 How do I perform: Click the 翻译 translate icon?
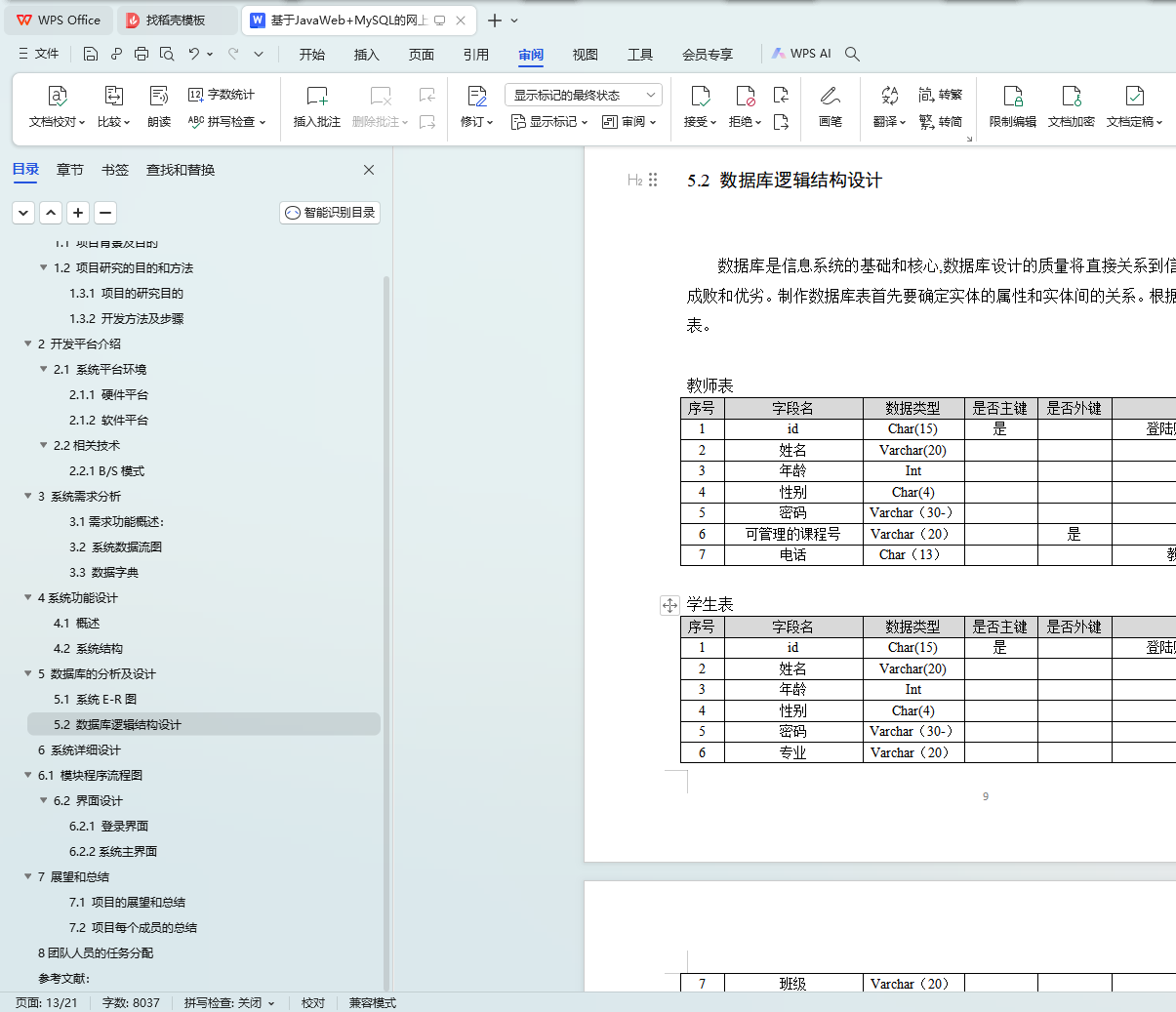(889, 96)
